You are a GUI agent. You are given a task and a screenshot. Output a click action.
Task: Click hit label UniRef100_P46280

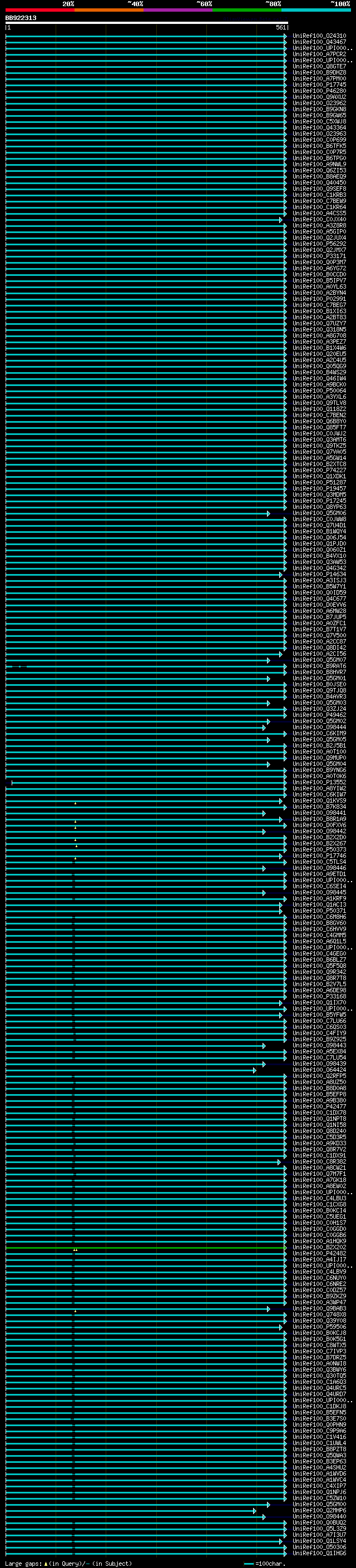319,91
